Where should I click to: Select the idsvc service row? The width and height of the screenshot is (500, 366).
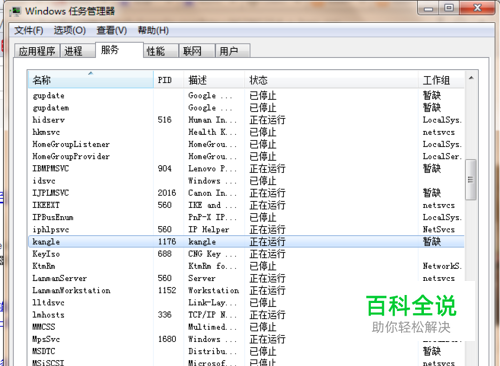[x=246, y=181]
